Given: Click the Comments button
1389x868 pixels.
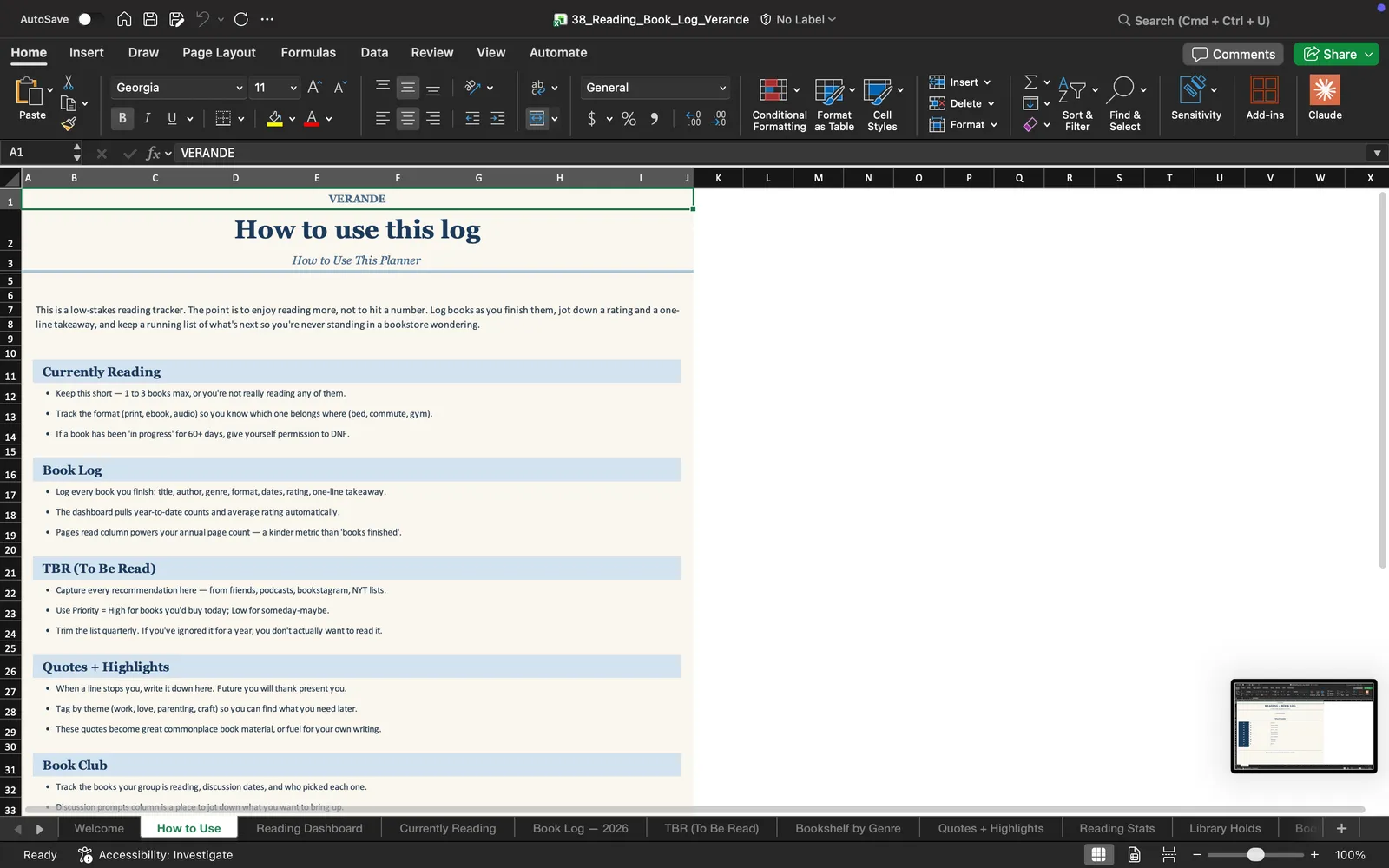Looking at the screenshot, I should pos(1234,54).
